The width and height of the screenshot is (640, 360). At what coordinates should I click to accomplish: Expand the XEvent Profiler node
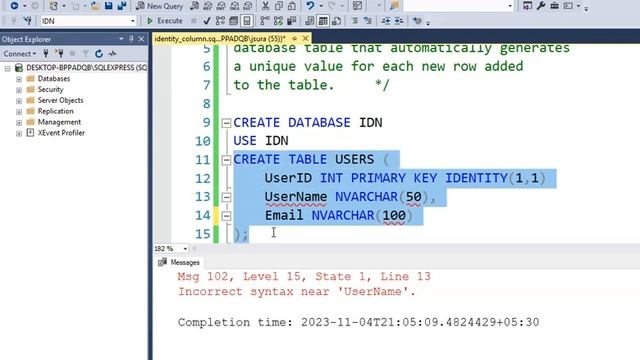point(19,133)
